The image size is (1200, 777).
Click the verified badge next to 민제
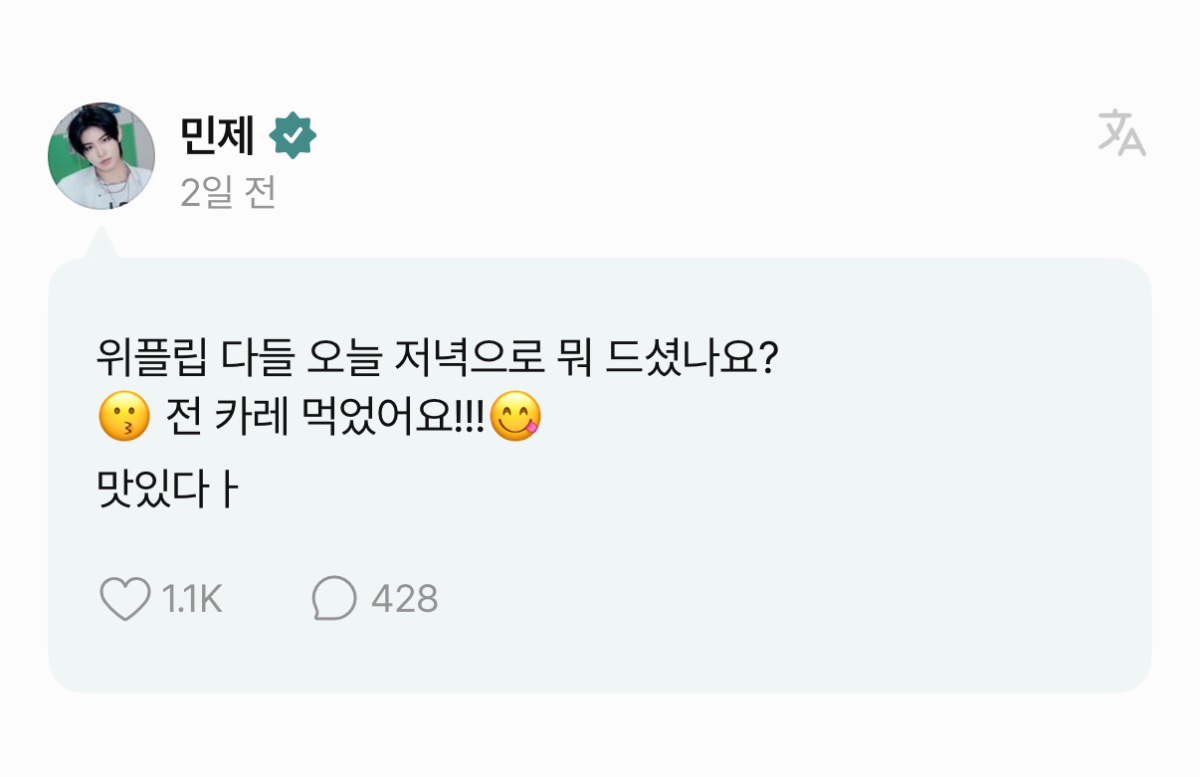pyautogui.click(x=293, y=137)
